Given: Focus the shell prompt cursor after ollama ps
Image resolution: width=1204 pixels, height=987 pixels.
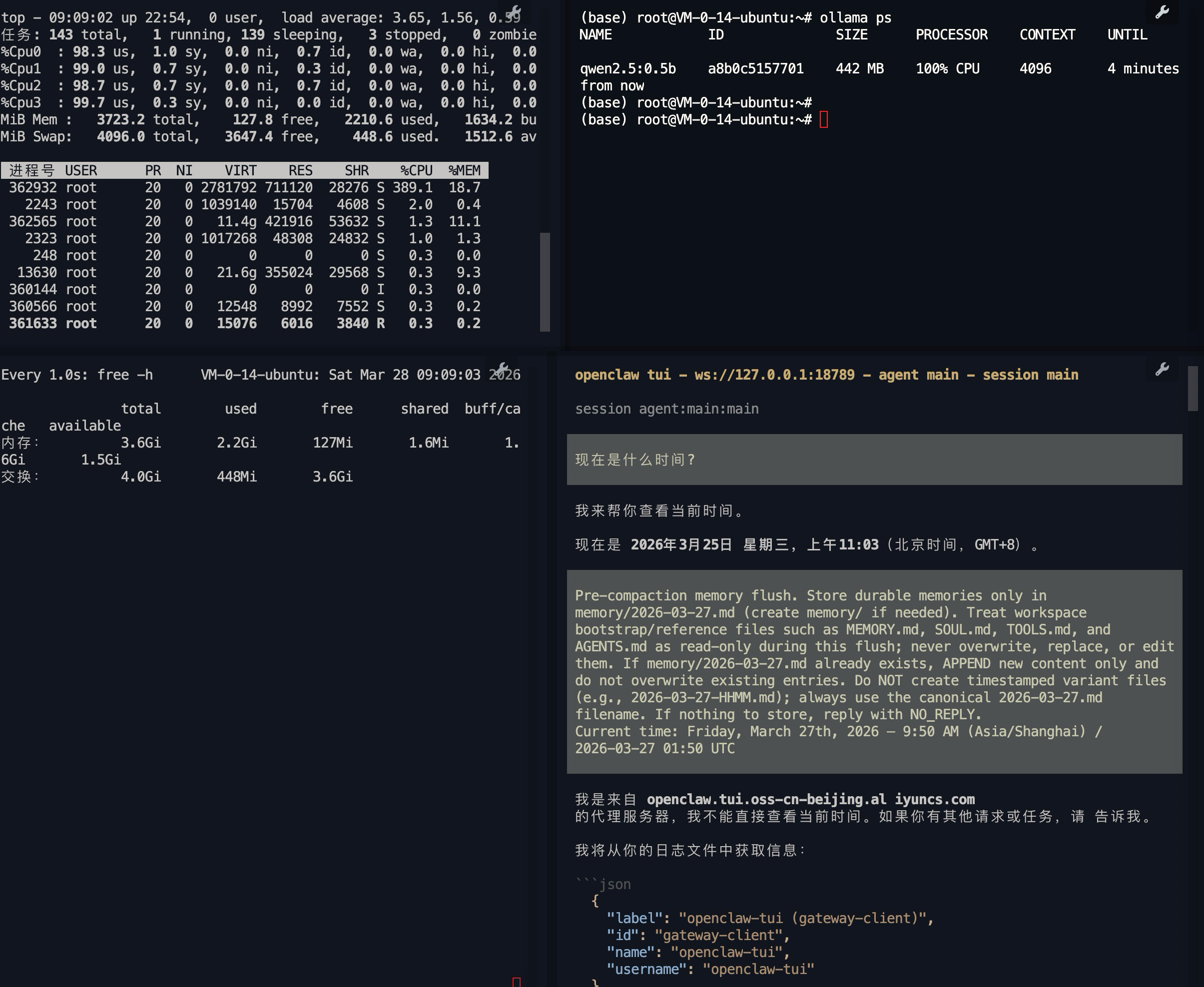Looking at the screenshot, I should [x=823, y=120].
